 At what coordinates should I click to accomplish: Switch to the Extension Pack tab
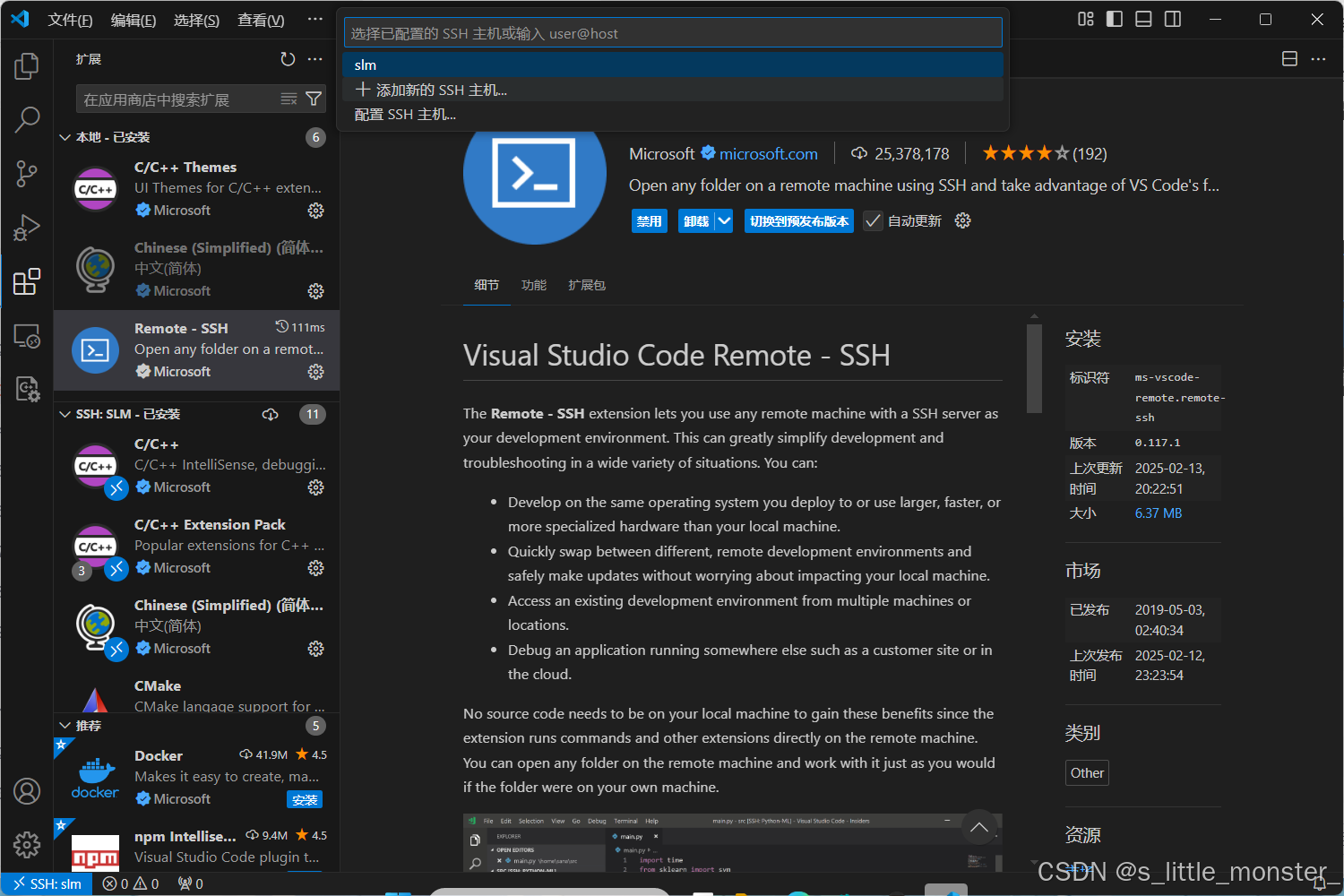587,285
